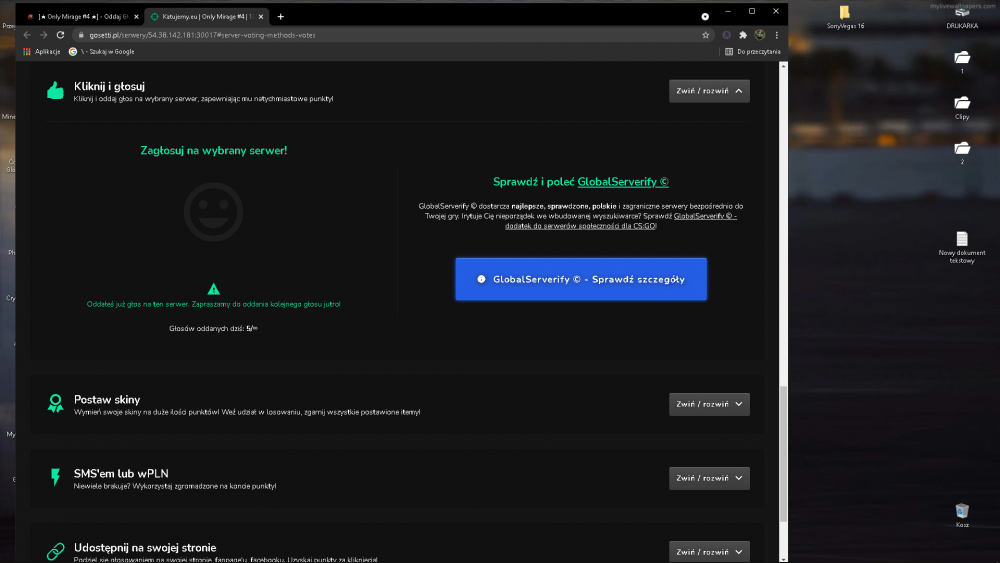The image size is (1000, 563).
Task: Open the Chrome three-dot menu
Action: point(776,35)
